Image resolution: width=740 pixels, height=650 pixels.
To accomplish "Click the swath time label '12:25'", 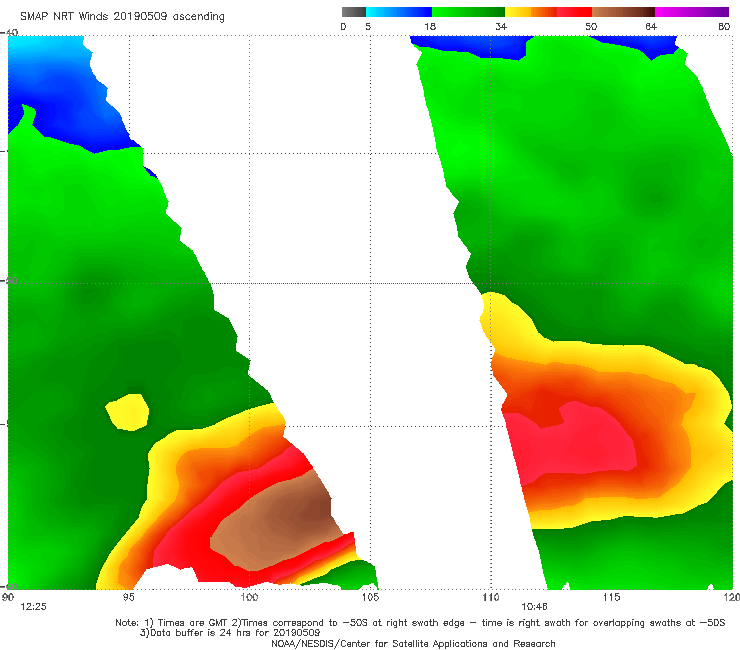I will (x=34, y=607).
